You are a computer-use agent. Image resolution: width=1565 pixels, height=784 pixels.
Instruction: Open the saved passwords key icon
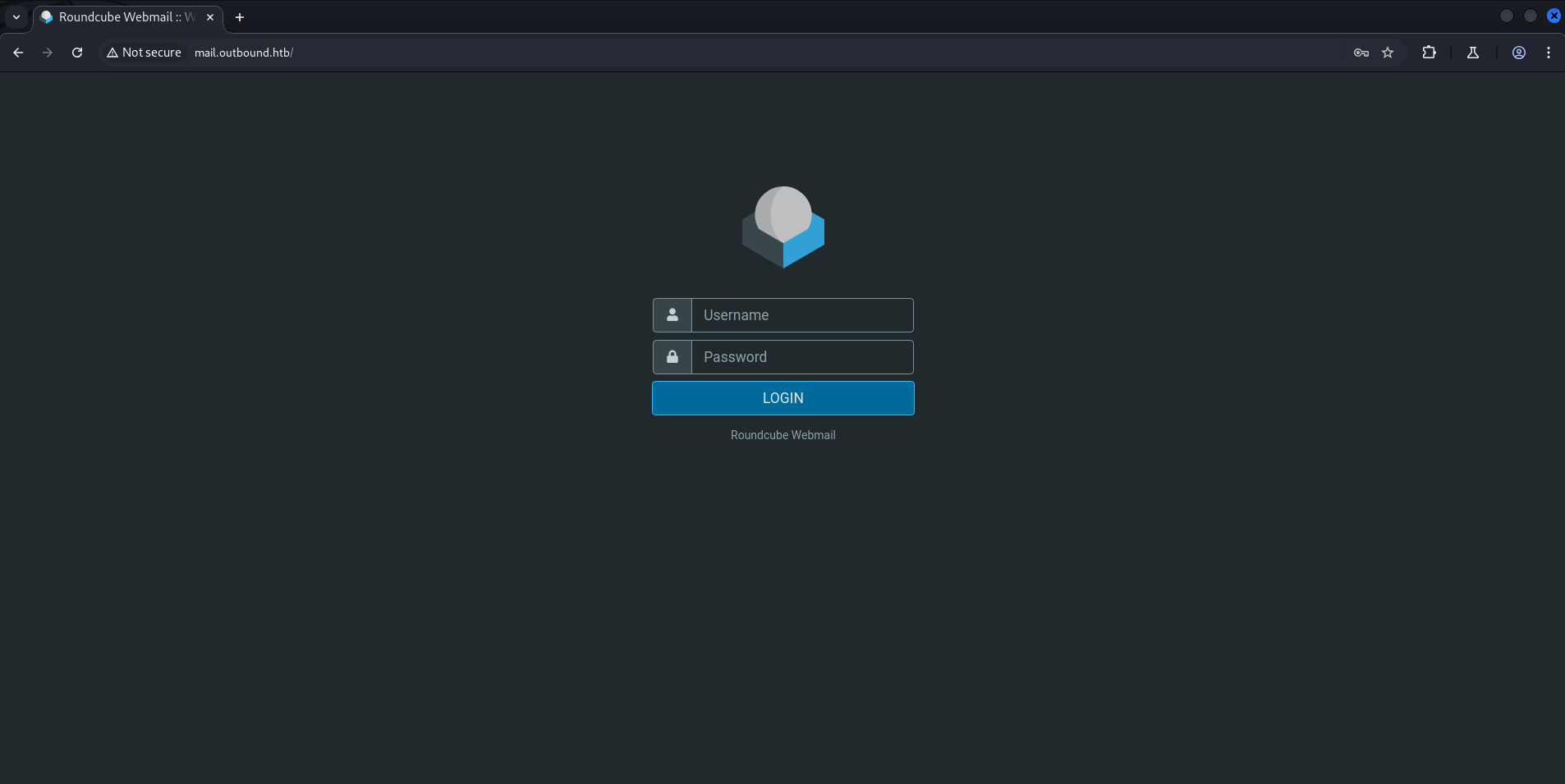(1361, 53)
